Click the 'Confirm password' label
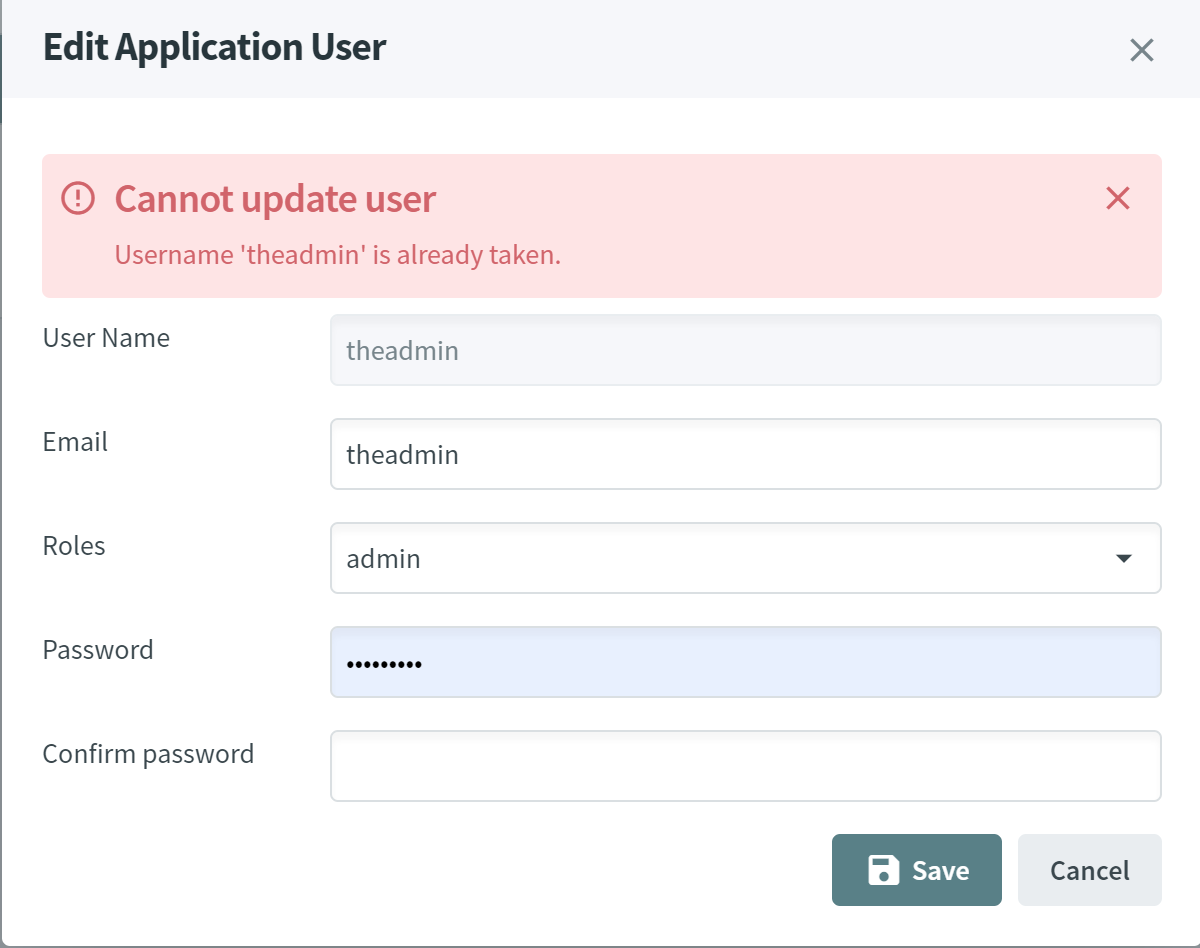1200x948 pixels. tap(148, 754)
